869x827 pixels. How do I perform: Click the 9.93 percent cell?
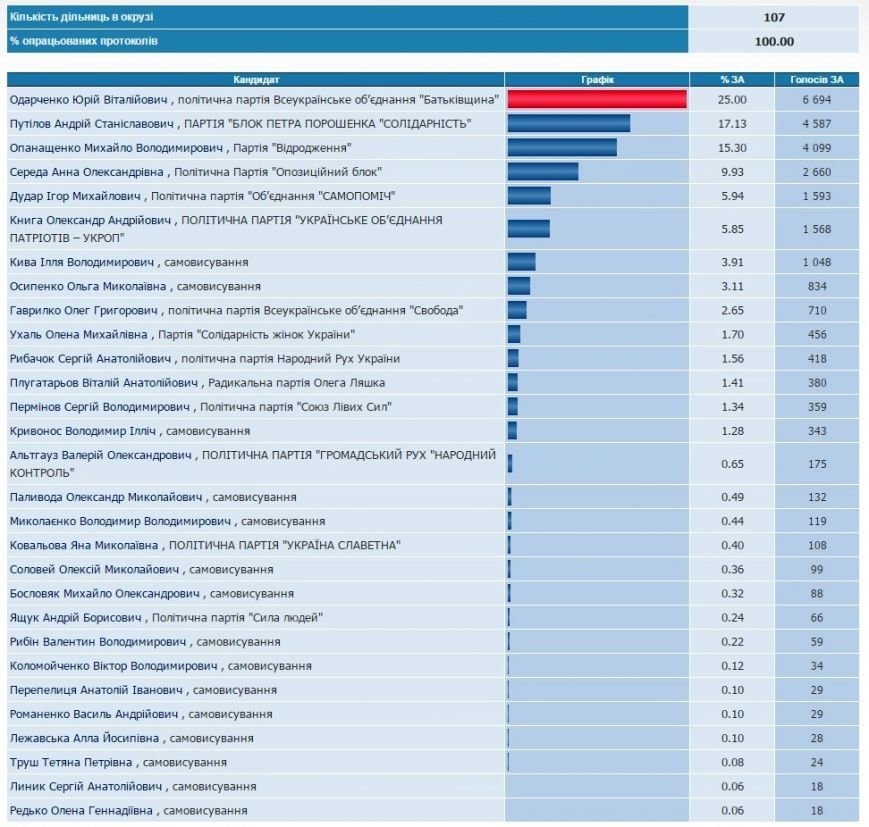732,172
